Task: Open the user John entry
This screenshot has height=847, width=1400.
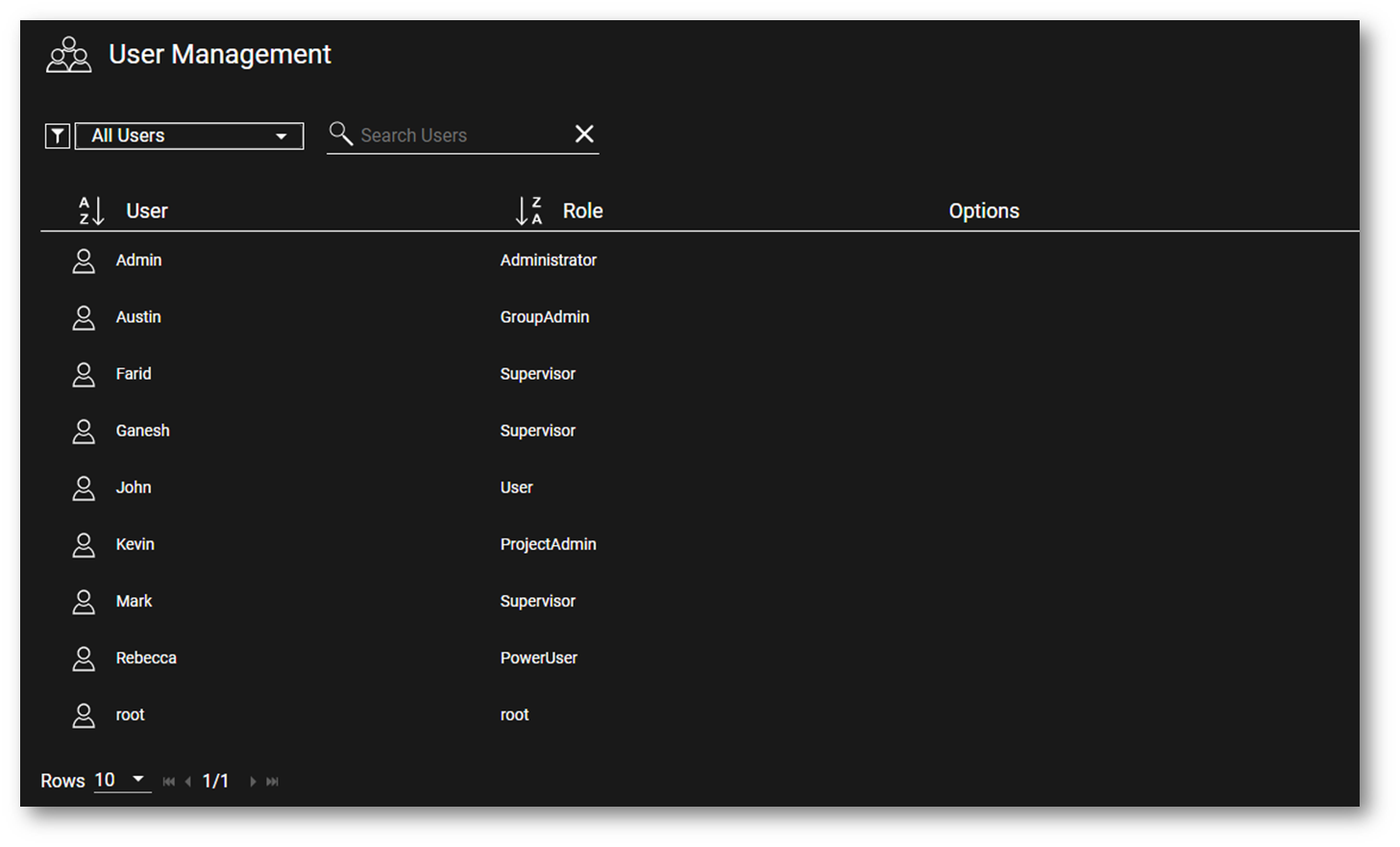Action: click(134, 487)
